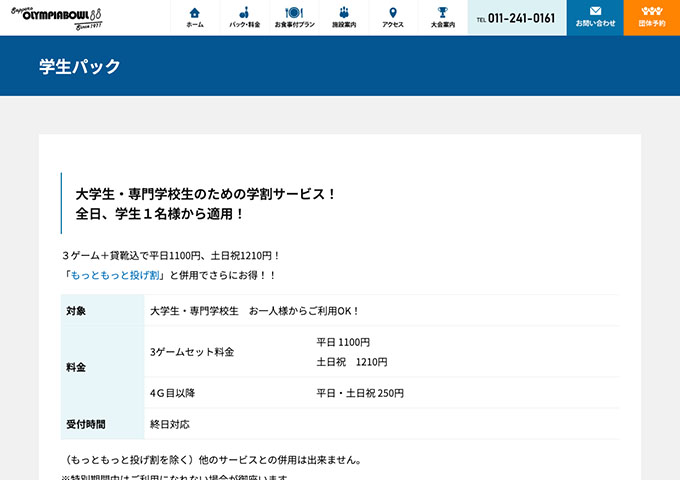Viewport: 680px width, 480px height.
Task: Open 大会案内 trophy icon
Action: (442, 13)
